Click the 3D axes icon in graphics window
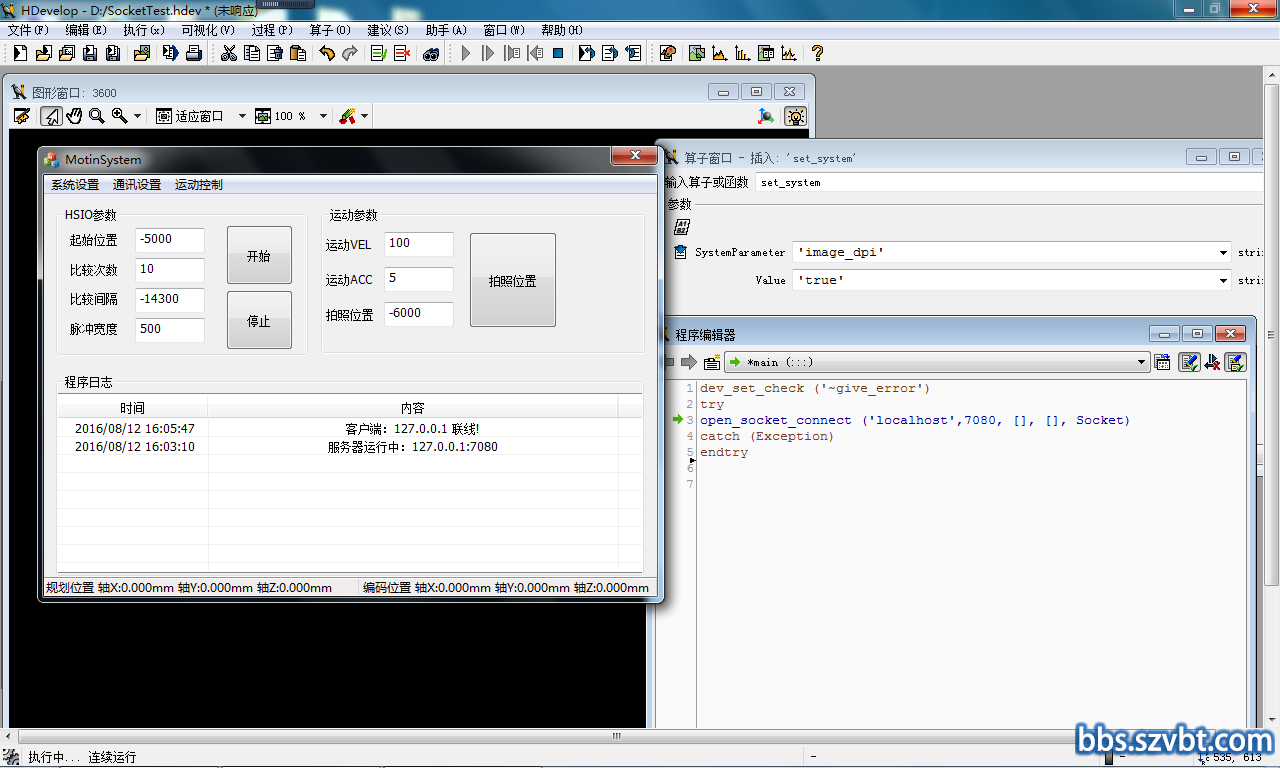1280x768 pixels. tap(765, 116)
